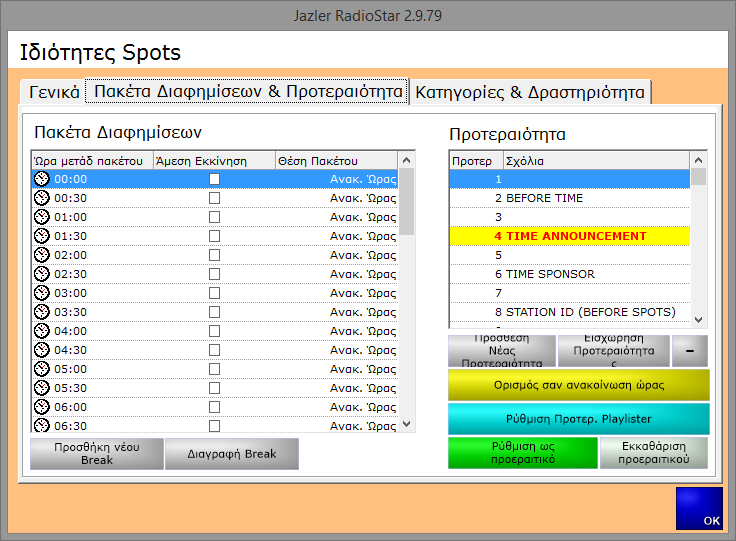Click the priority list scrollbar thumb
This screenshot has width=736, height=541.
(x=698, y=177)
